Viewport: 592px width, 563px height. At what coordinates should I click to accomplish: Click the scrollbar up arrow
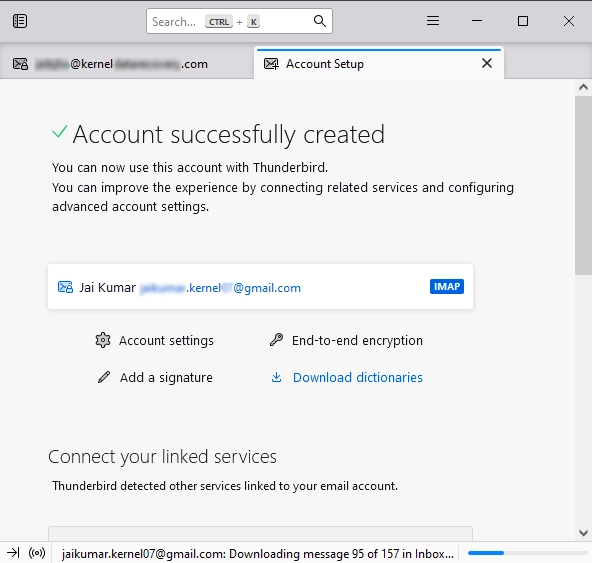(583, 88)
